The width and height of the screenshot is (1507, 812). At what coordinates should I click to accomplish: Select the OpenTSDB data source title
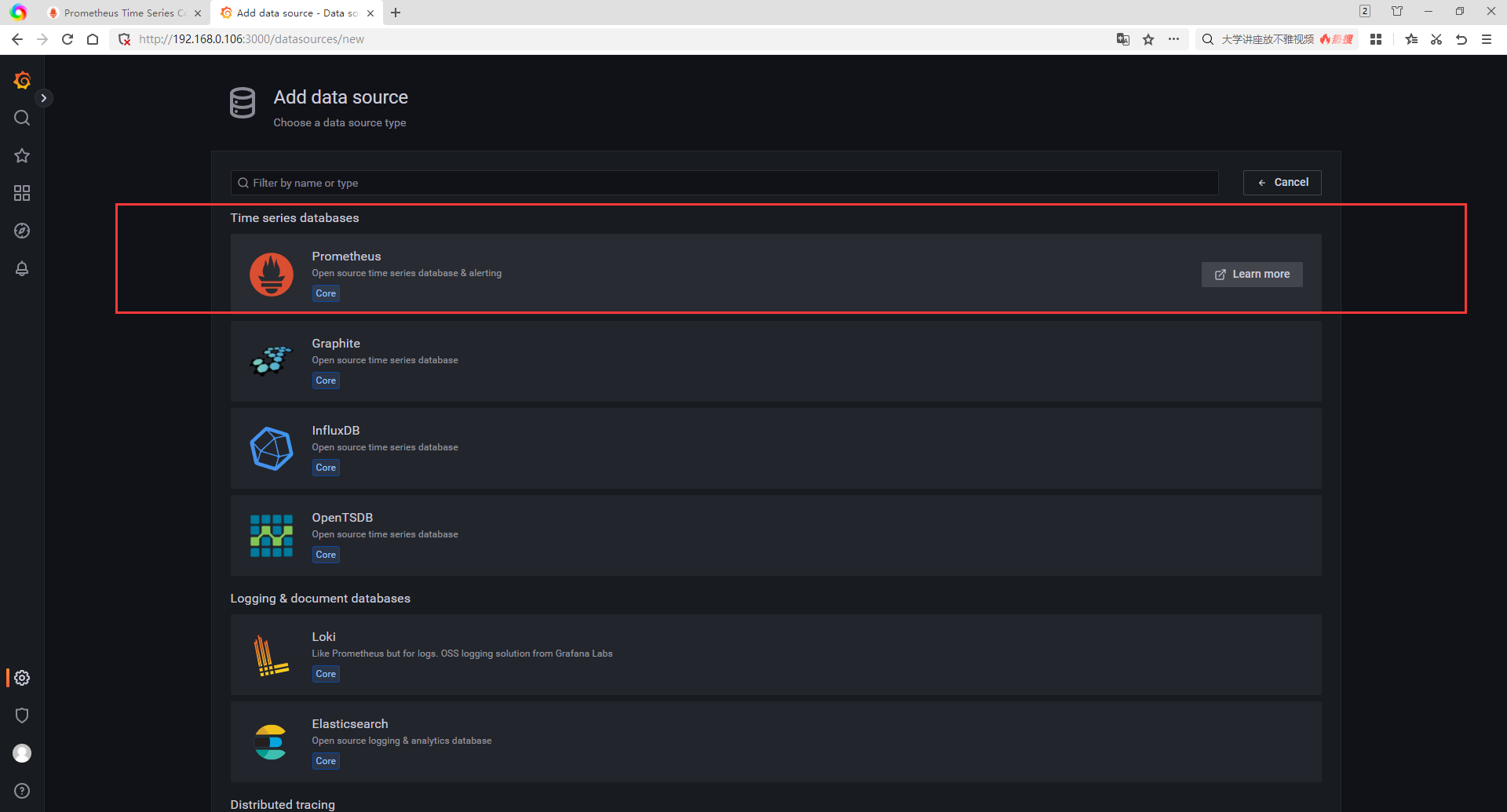tap(342, 518)
